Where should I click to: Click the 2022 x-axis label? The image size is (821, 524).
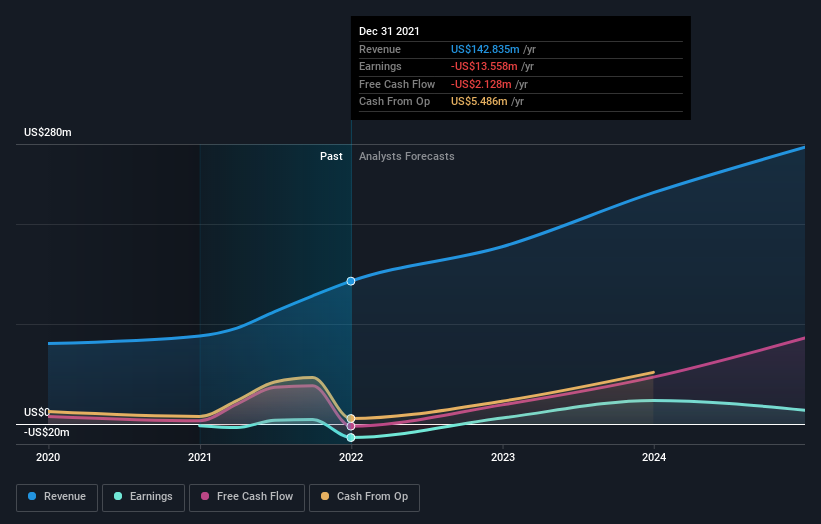point(351,458)
